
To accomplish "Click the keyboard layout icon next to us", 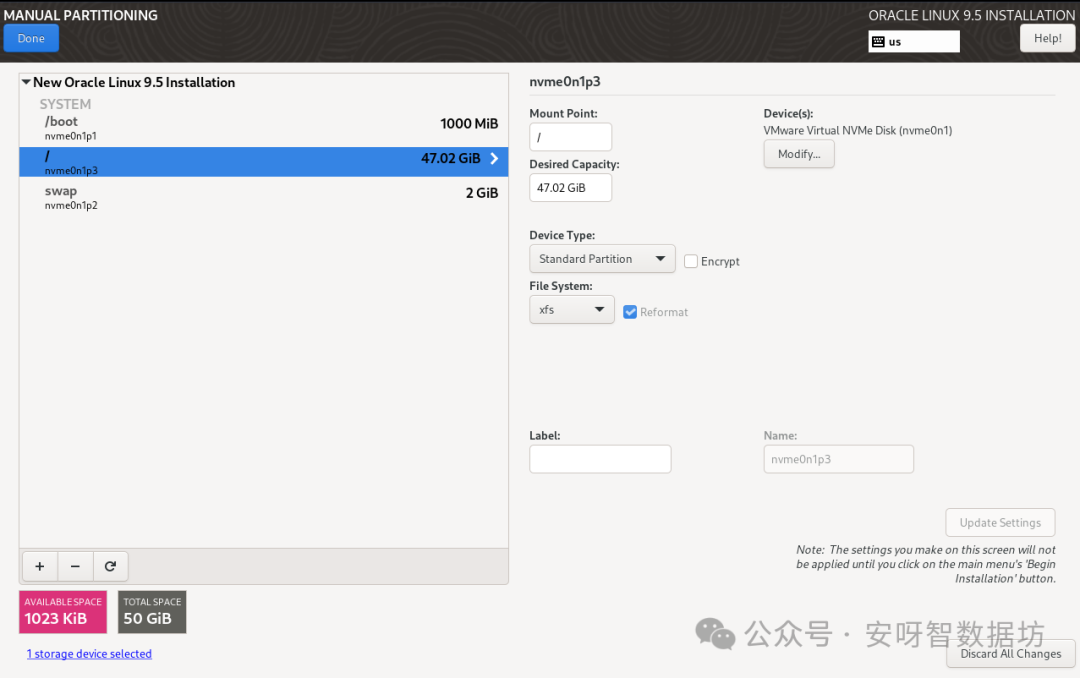I will tap(878, 42).
